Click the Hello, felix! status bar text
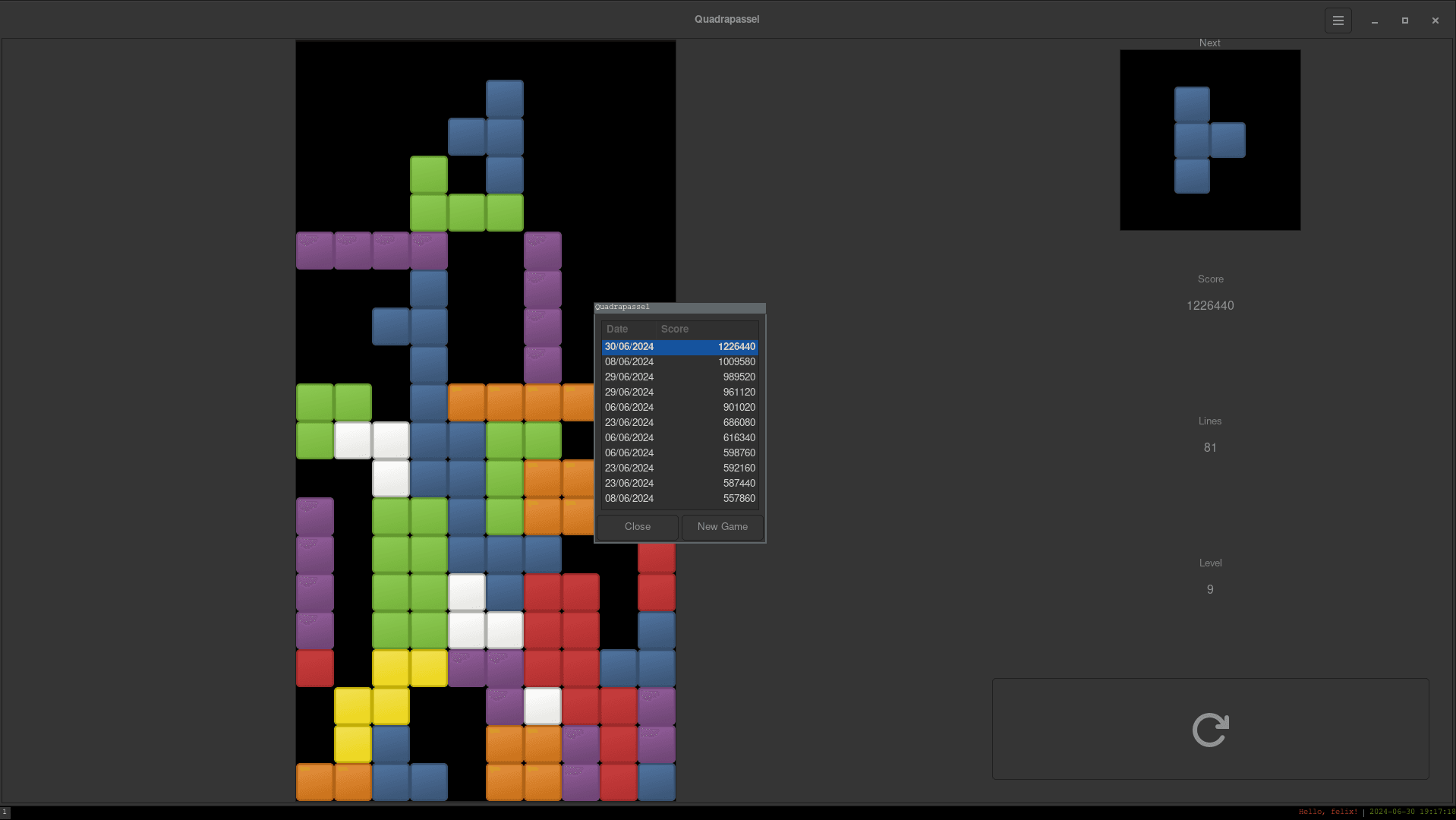 [x=1328, y=812]
